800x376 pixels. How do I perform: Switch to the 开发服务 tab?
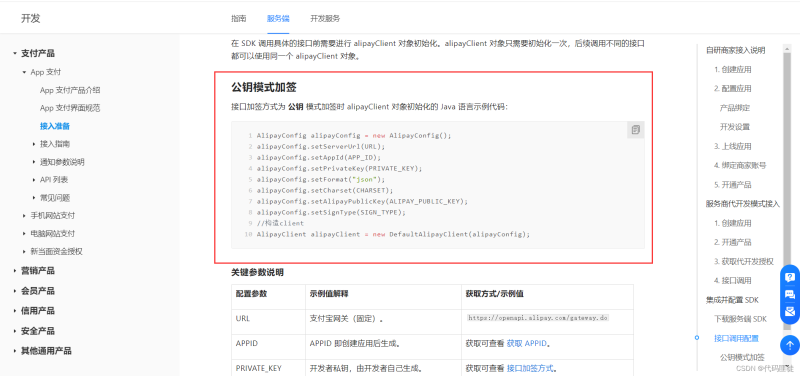click(x=325, y=18)
